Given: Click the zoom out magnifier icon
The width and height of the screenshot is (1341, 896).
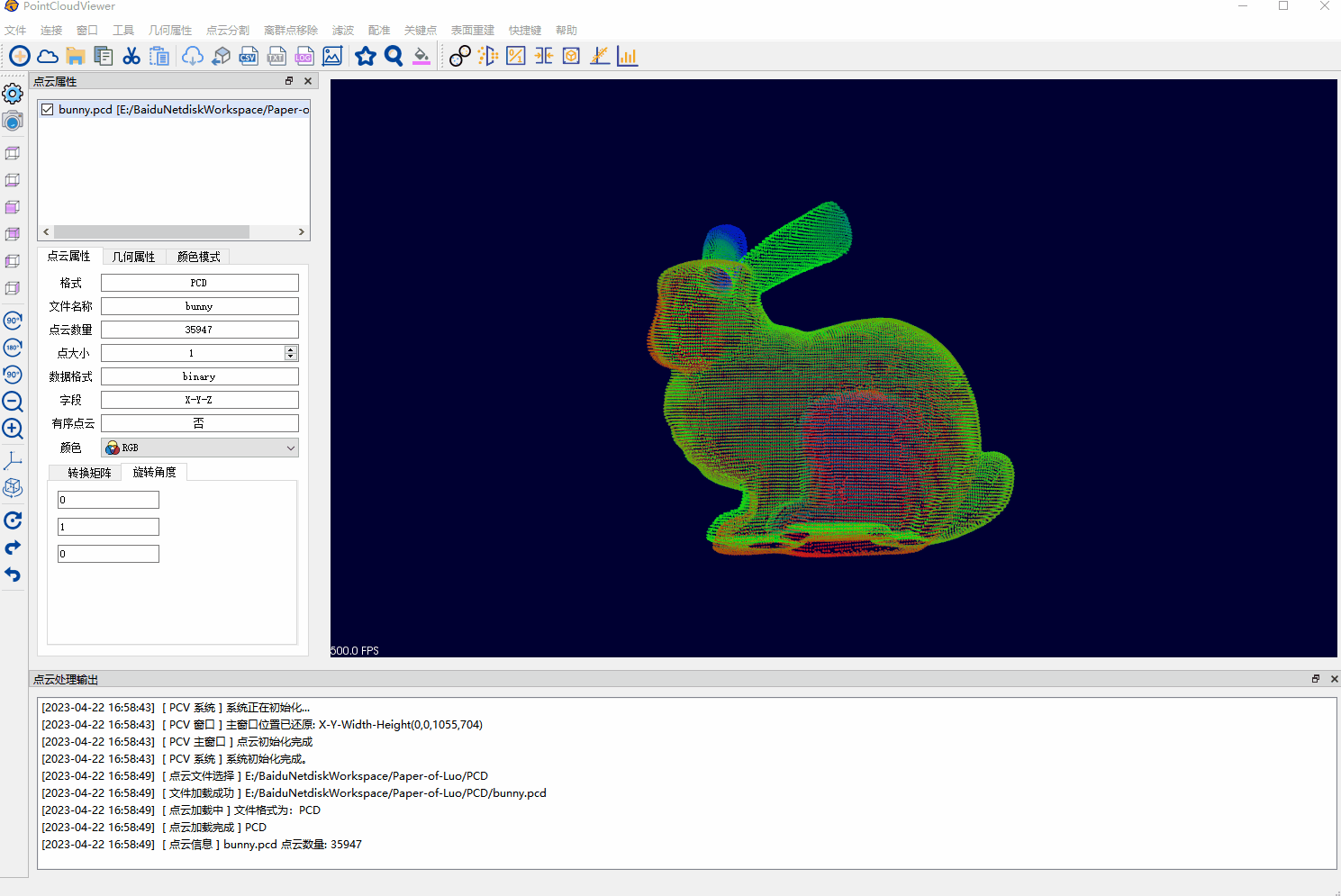Looking at the screenshot, I should point(13,402).
